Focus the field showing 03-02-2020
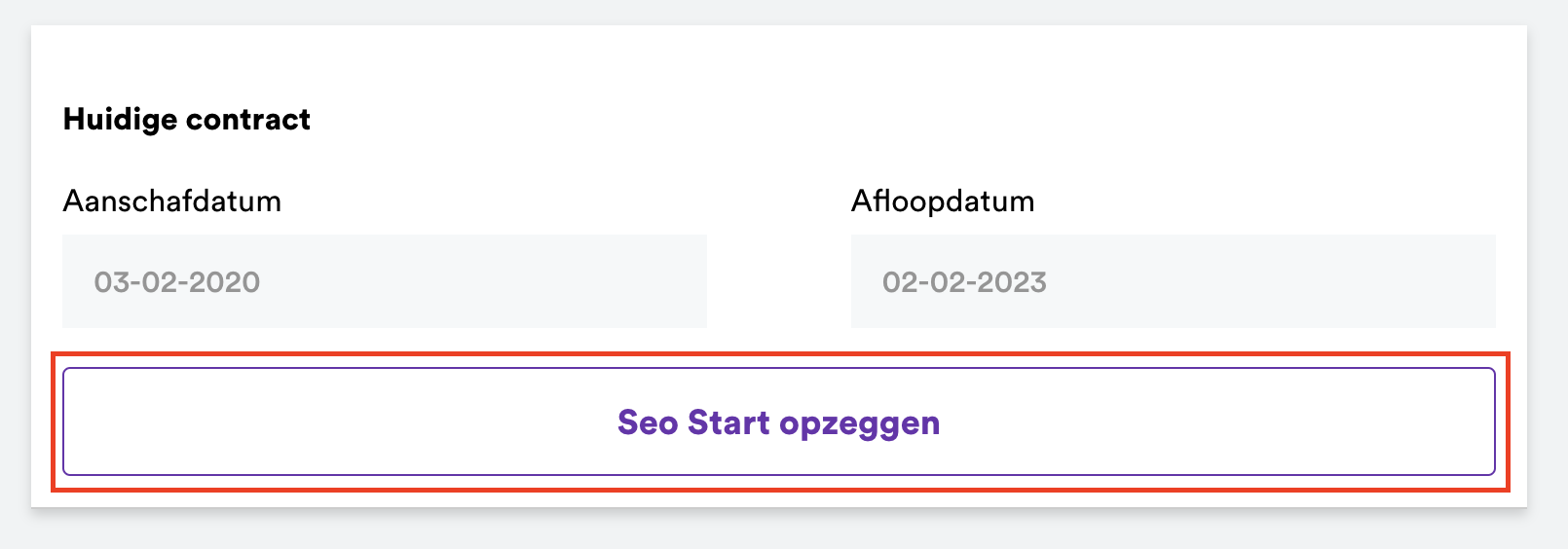This screenshot has width=1568, height=549. point(384,281)
